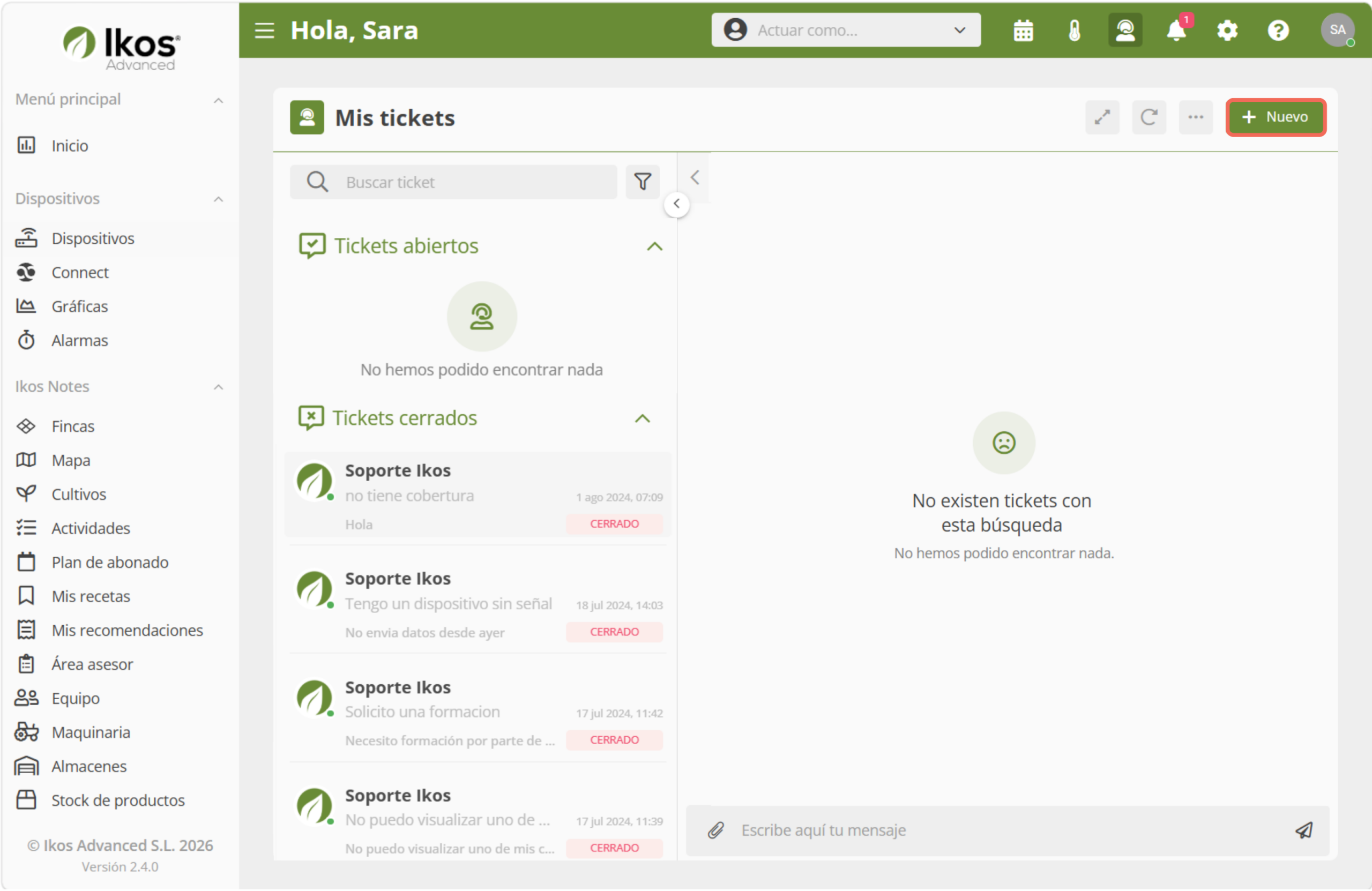Focus the Buscar ticket search field
Image resolution: width=1372 pixels, height=891 pixels.
coord(454,182)
